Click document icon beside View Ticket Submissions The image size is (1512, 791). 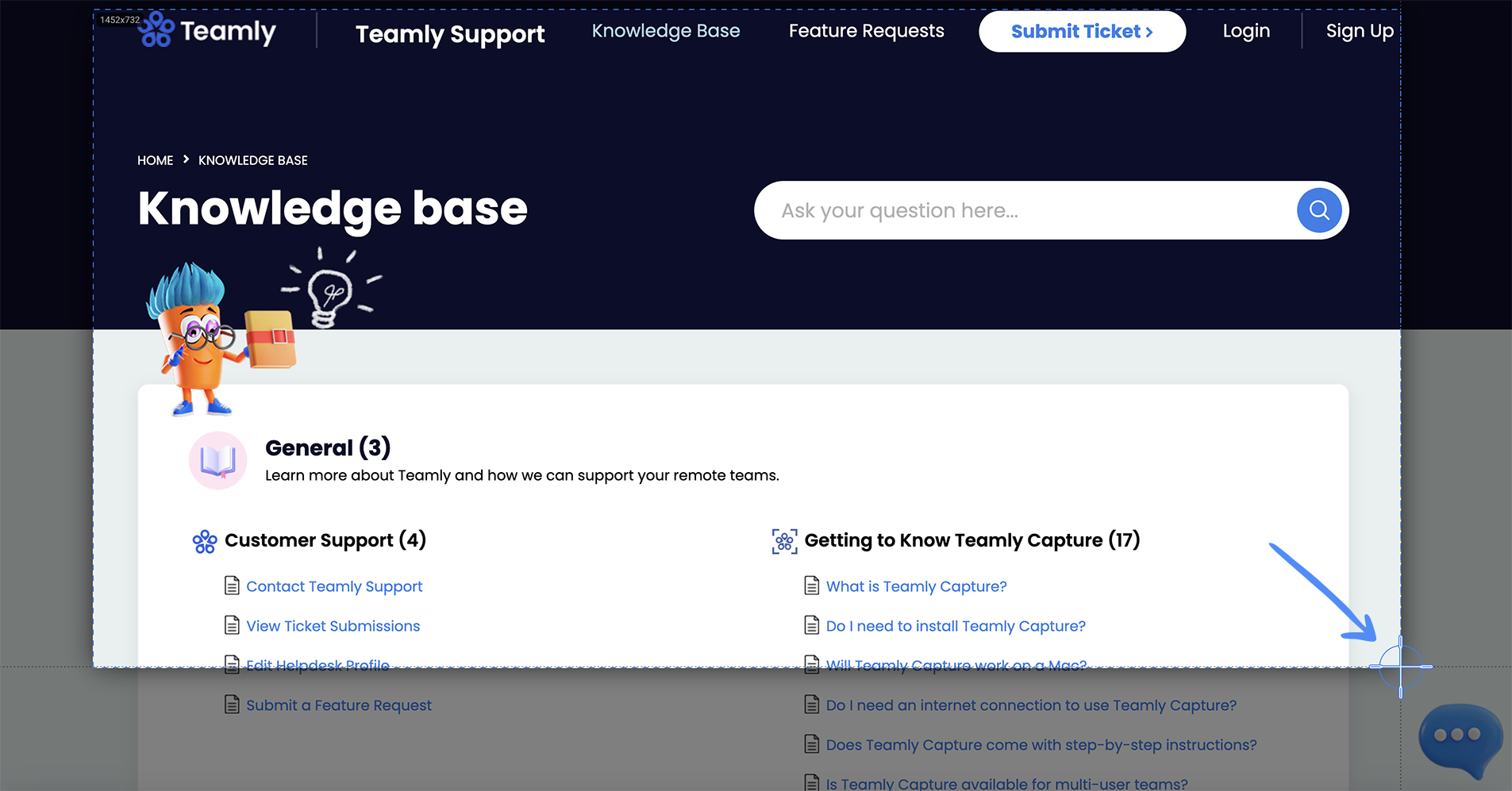click(232, 625)
